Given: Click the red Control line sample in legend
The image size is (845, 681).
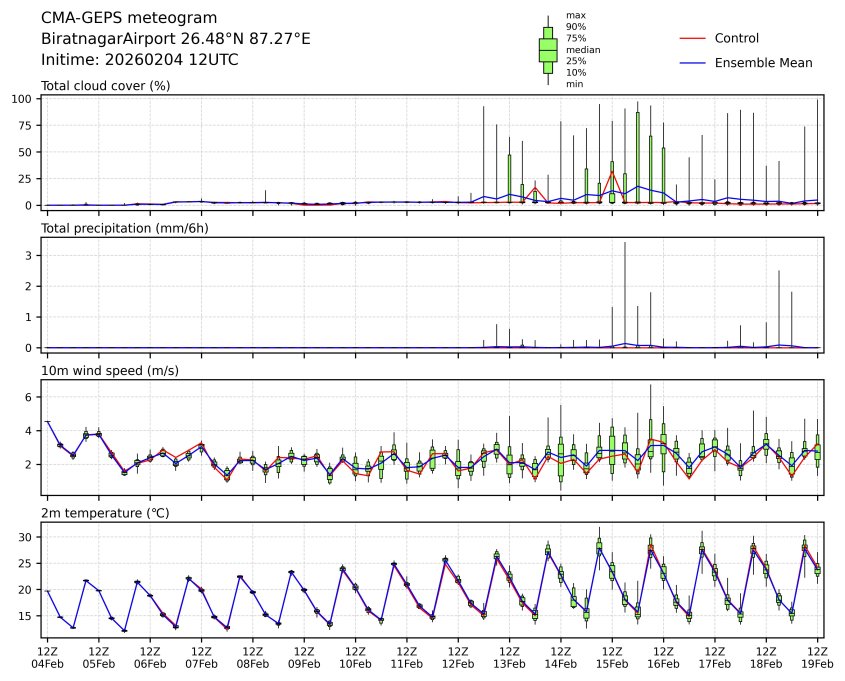Looking at the screenshot, I should [693, 38].
